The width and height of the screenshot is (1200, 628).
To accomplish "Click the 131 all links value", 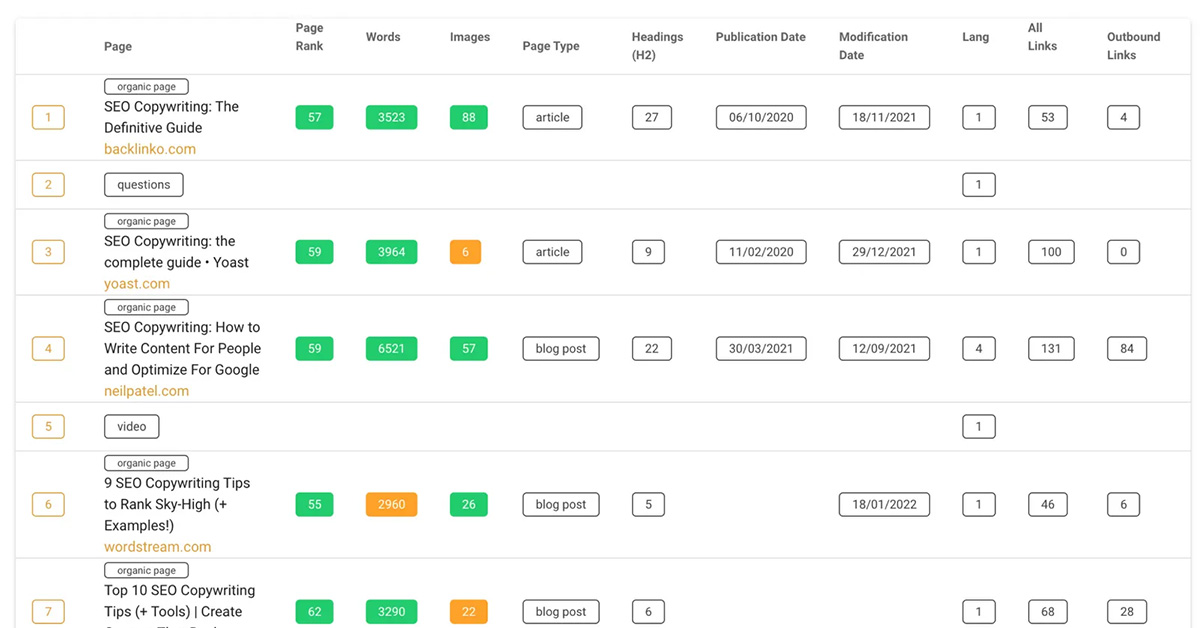I will (x=1051, y=349).
